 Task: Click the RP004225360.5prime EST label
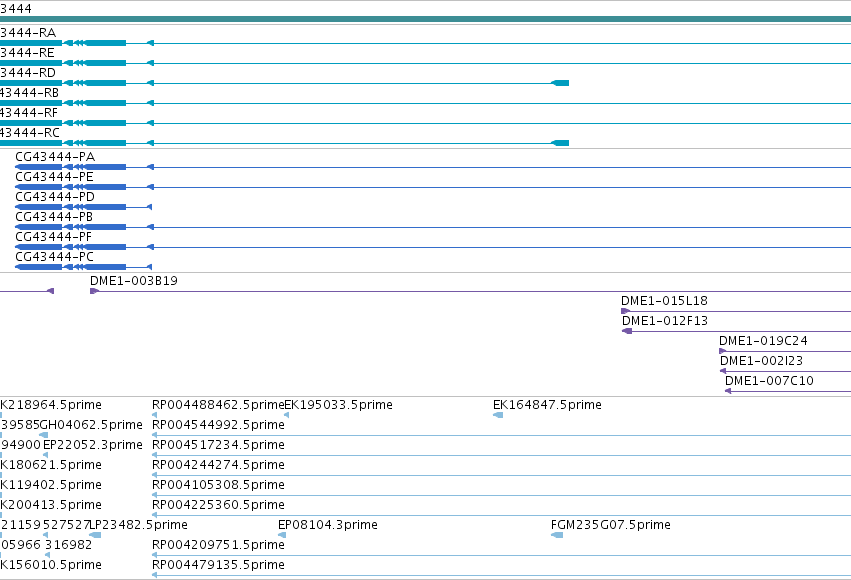click(x=218, y=506)
